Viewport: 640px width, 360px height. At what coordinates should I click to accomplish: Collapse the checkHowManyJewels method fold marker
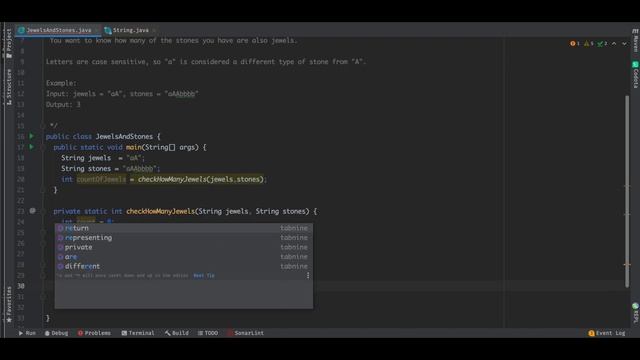coord(42,211)
